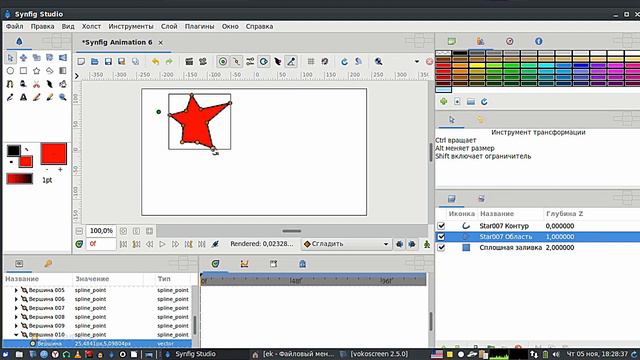Open the red-to-black gradient swatch
This screenshot has height=360, width=640.
pyautogui.click(x=20, y=179)
